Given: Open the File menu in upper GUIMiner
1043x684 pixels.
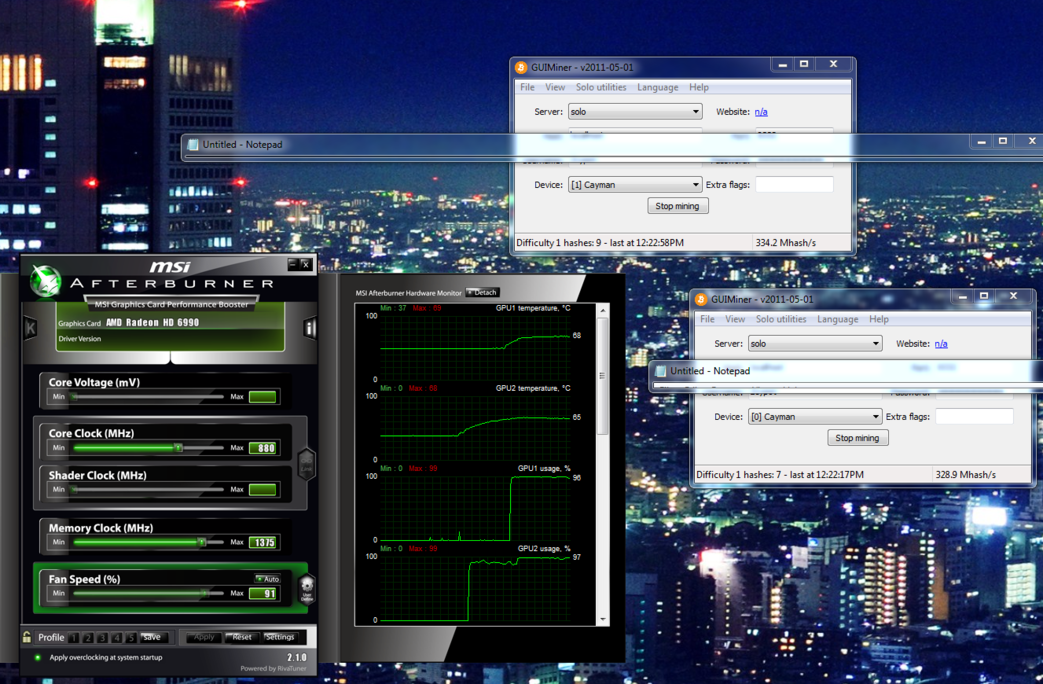Looking at the screenshot, I should [x=527, y=87].
